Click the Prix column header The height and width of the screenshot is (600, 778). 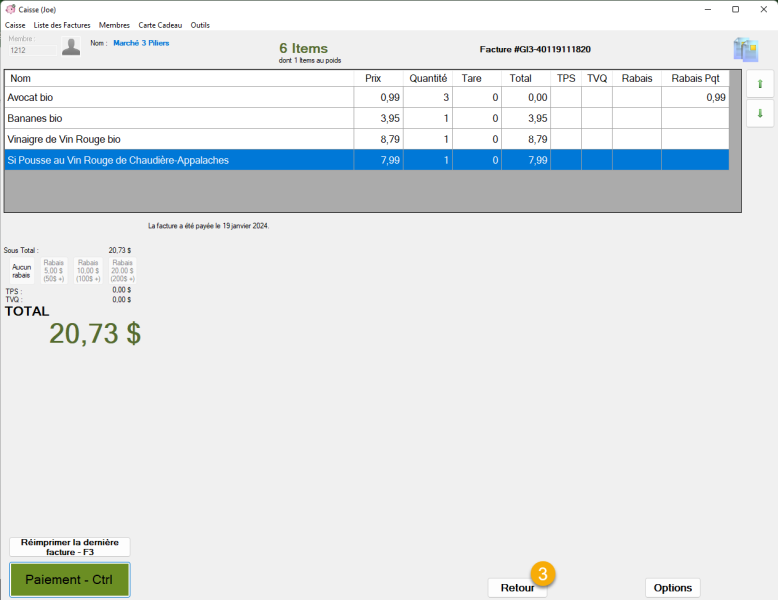(378, 78)
